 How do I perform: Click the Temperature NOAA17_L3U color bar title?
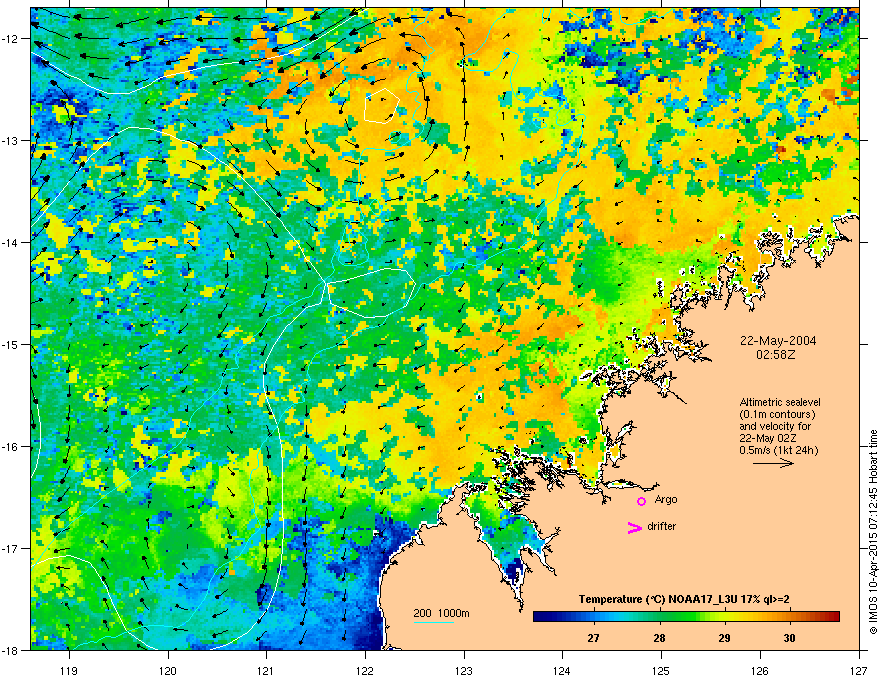tap(684, 599)
